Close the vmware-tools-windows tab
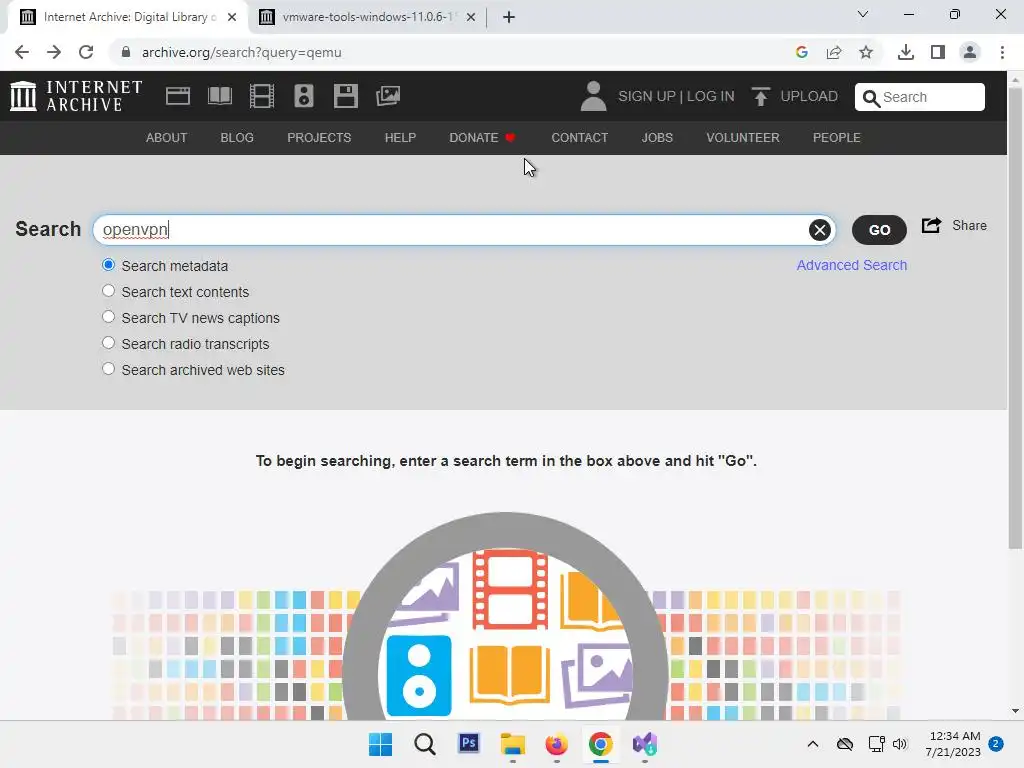The width and height of the screenshot is (1024, 768). click(x=471, y=17)
